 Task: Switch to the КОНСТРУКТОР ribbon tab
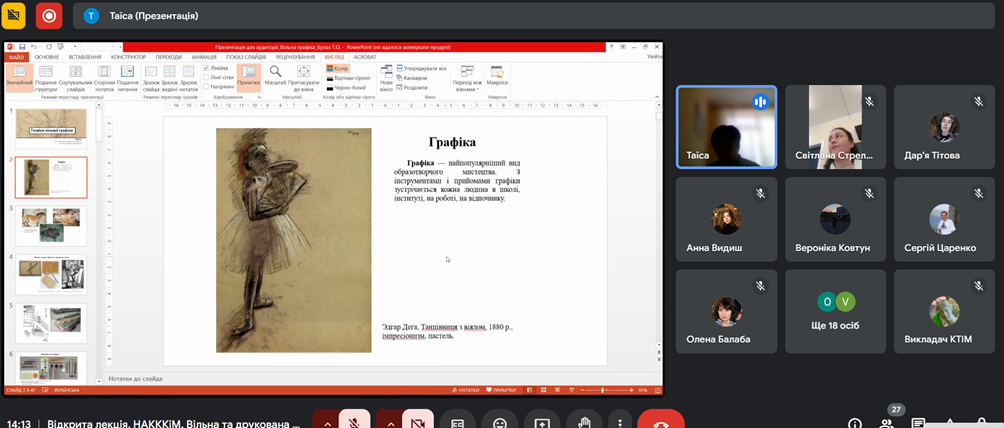pos(128,57)
